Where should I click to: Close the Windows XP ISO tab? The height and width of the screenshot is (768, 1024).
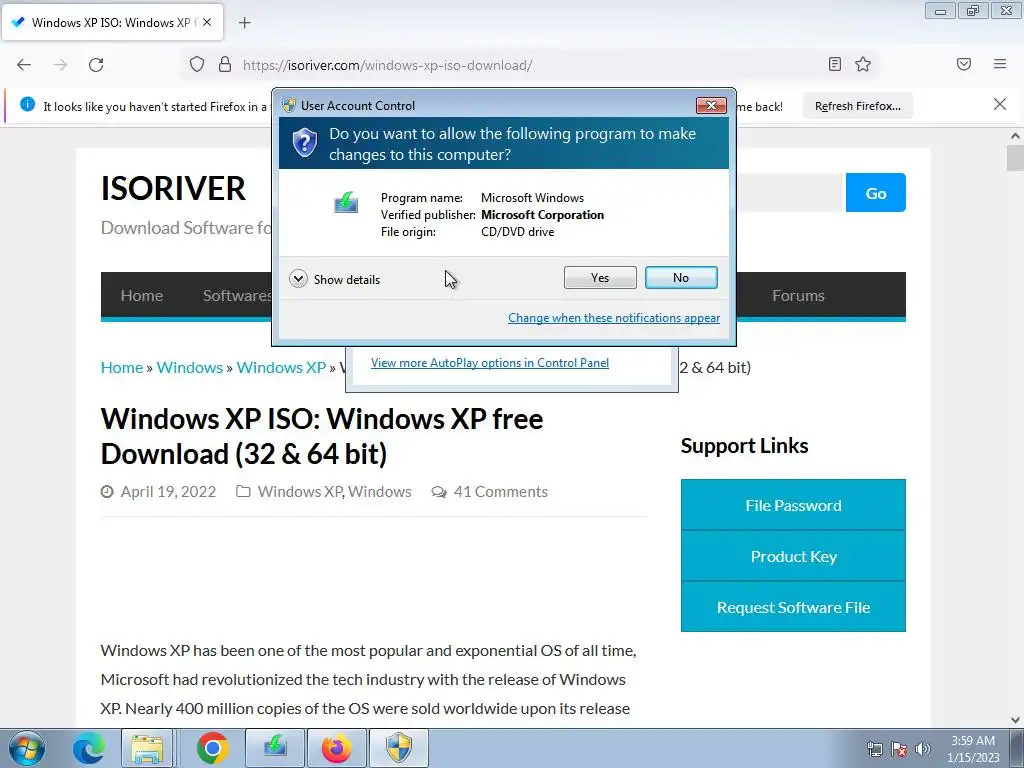click(x=207, y=22)
